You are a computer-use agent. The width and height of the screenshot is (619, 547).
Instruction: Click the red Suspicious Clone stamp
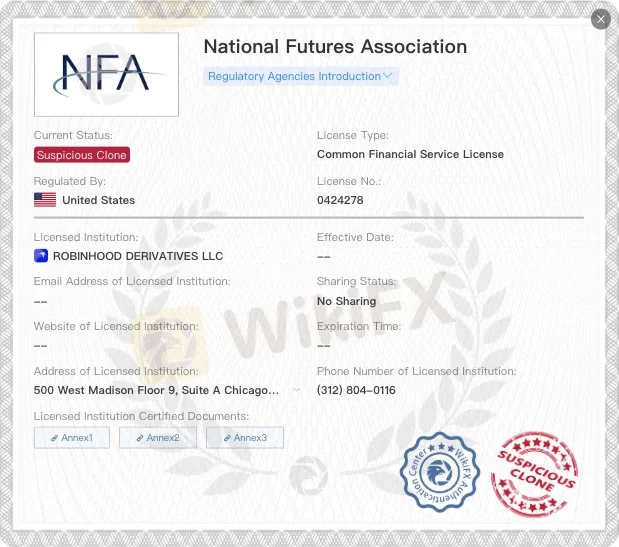(x=534, y=474)
